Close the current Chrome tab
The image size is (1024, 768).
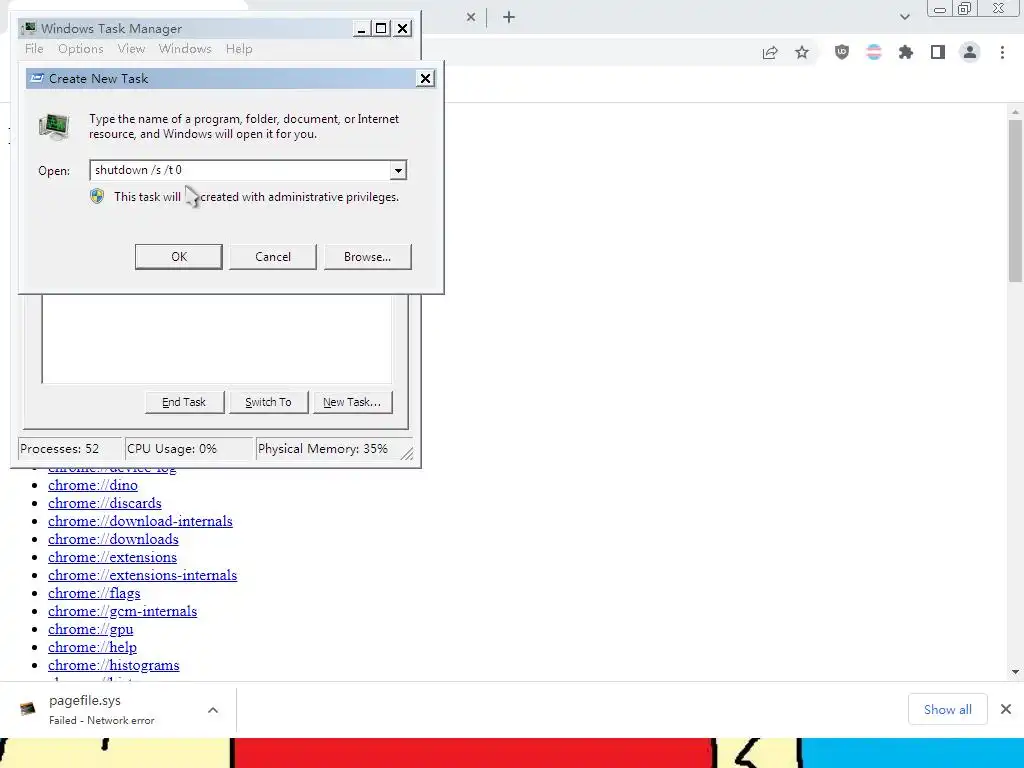pos(471,17)
